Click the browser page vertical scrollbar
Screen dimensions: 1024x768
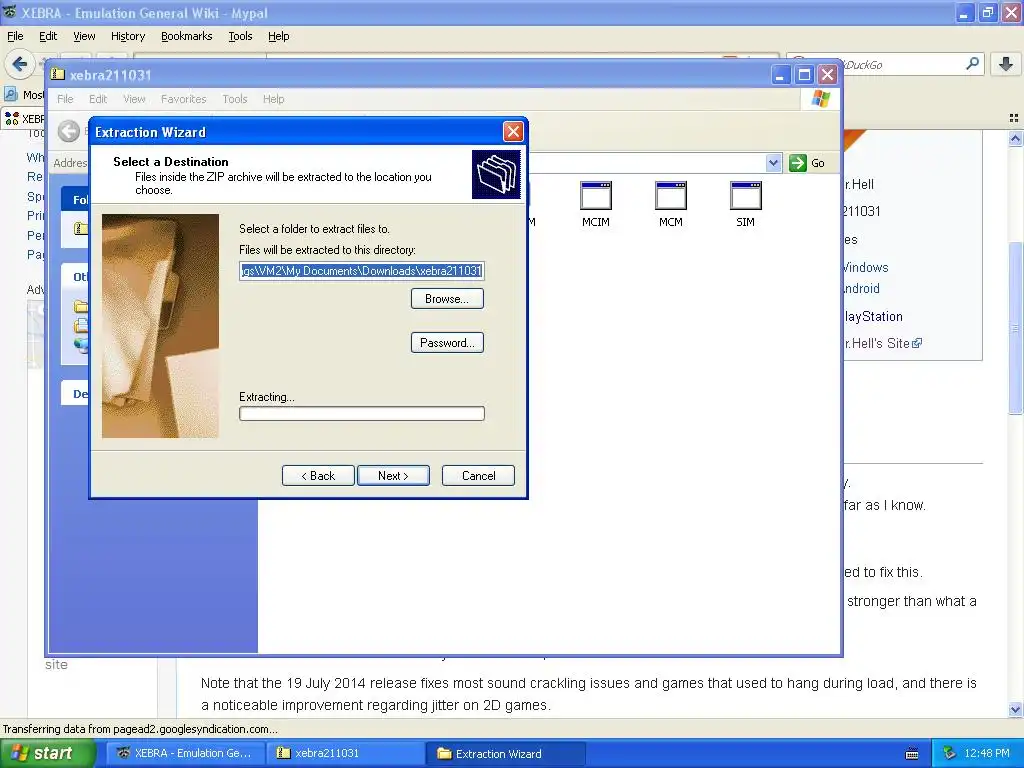(1015, 327)
